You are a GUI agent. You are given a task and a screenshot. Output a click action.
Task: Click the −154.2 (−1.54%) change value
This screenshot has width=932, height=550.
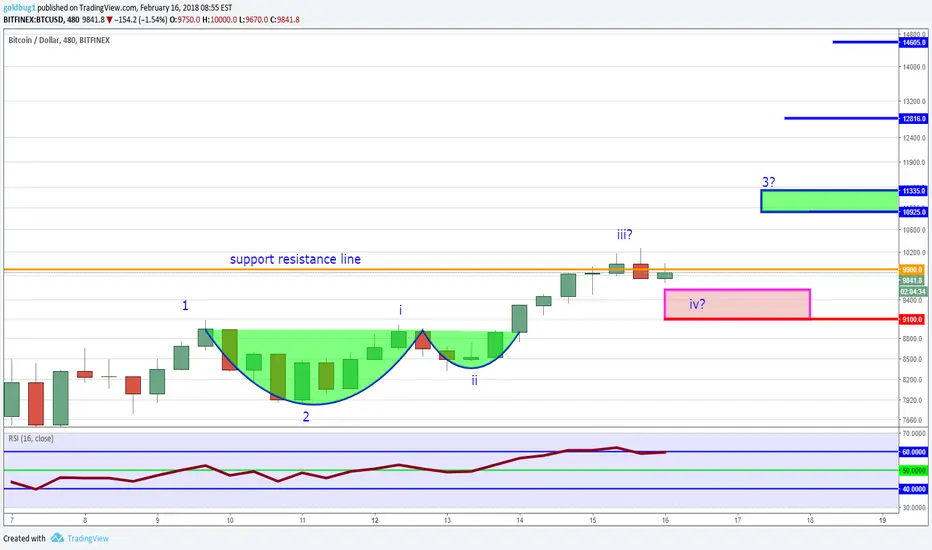[x=141, y=20]
